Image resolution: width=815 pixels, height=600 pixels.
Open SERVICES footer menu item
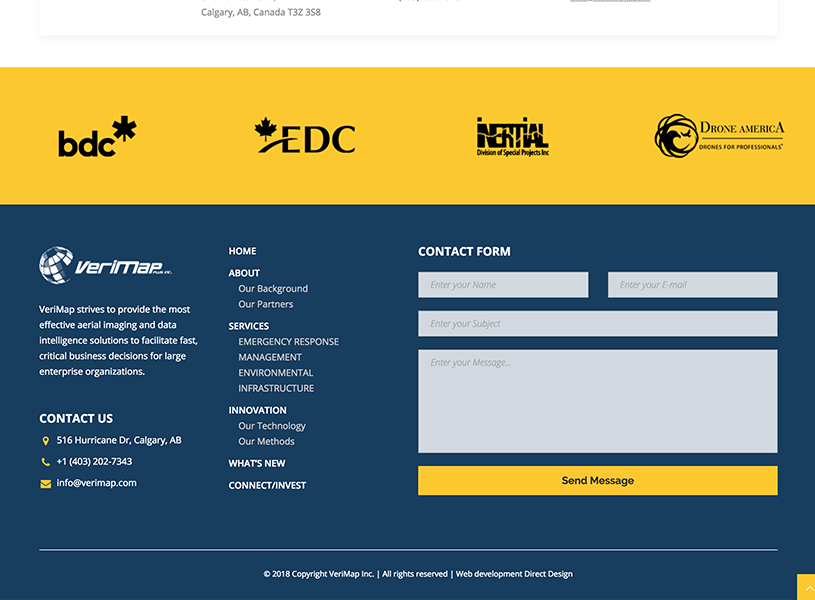[x=248, y=326]
